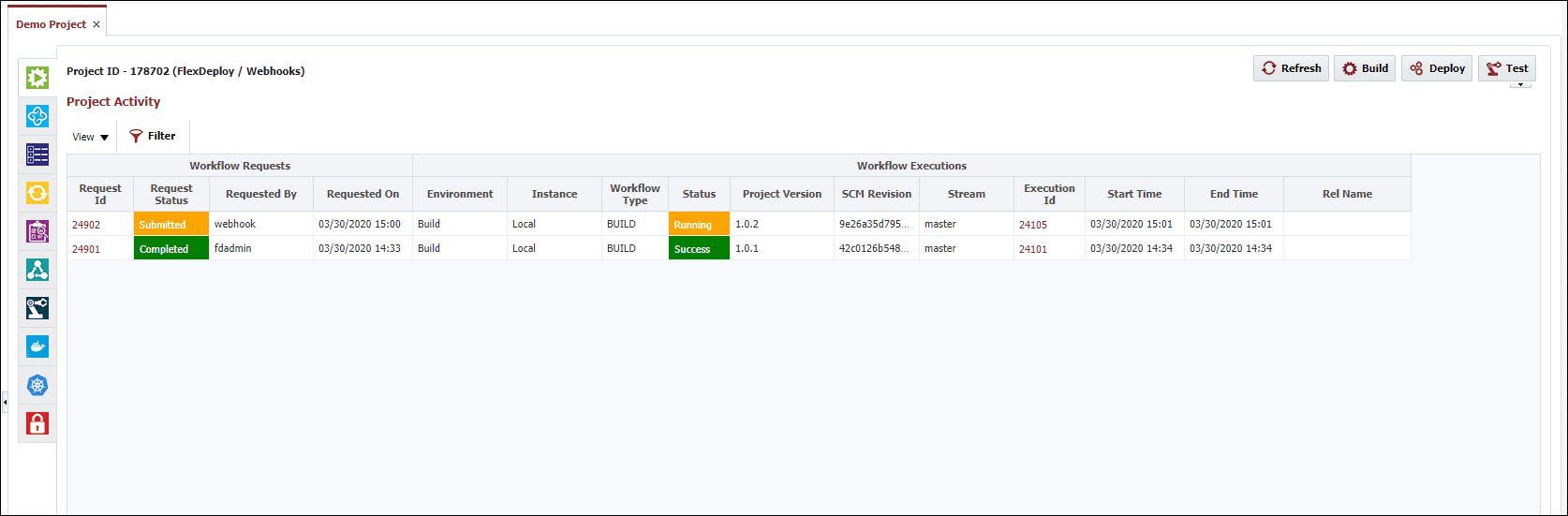This screenshot has height=516, width=1568.
Task: Click the Workflow Requests group header
Action: click(240, 166)
